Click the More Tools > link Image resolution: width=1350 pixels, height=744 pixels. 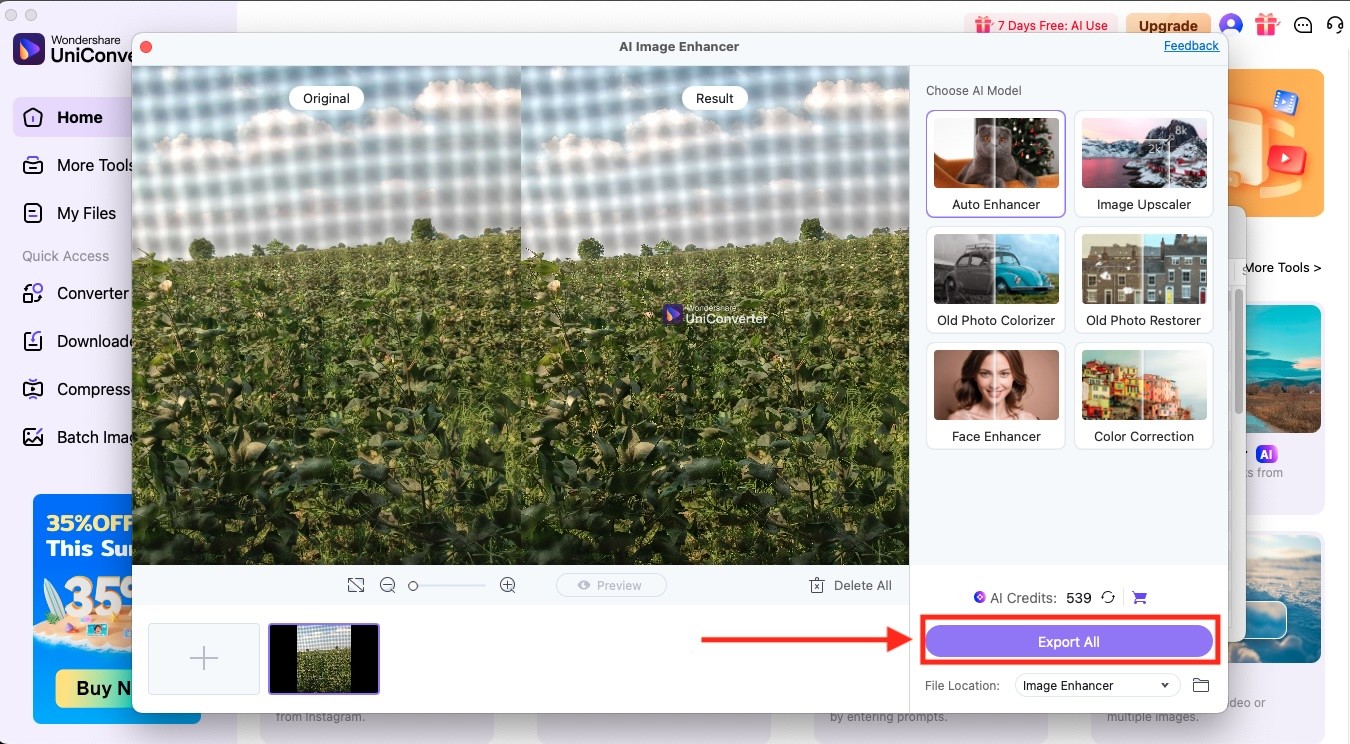pyautogui.click(x=1282, y=267)
